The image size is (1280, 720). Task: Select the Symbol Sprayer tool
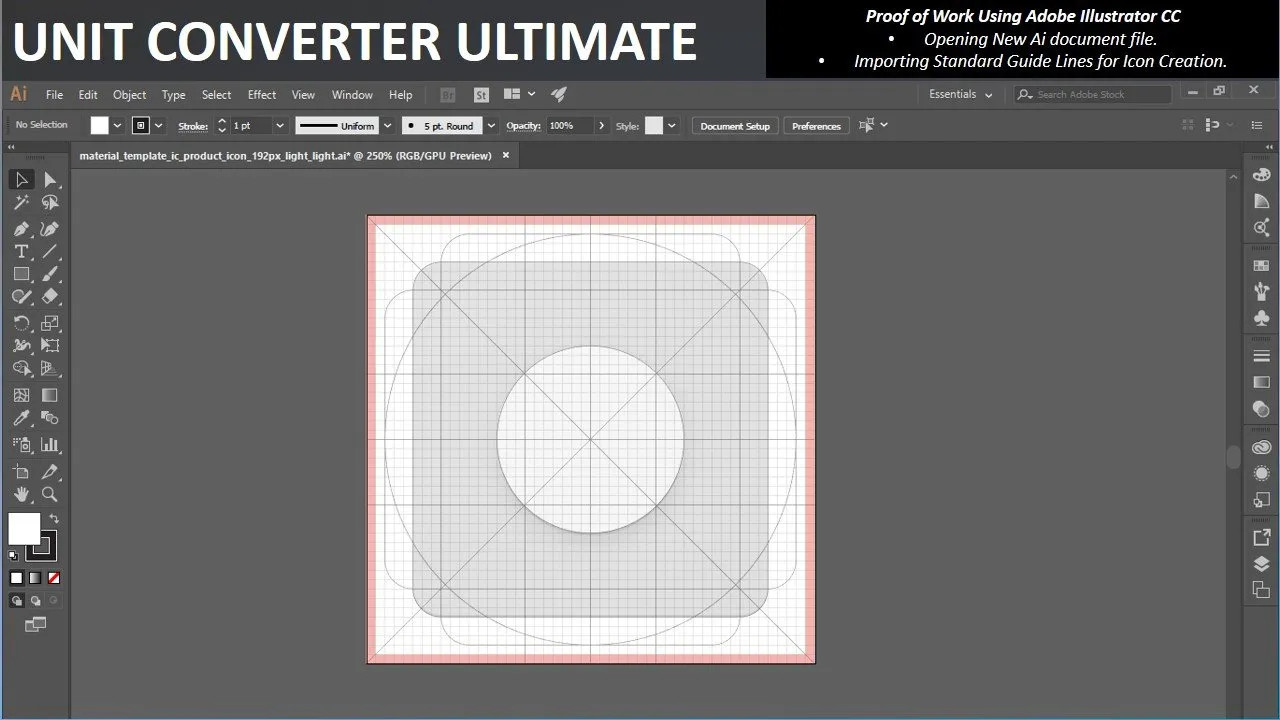[21, 444]
